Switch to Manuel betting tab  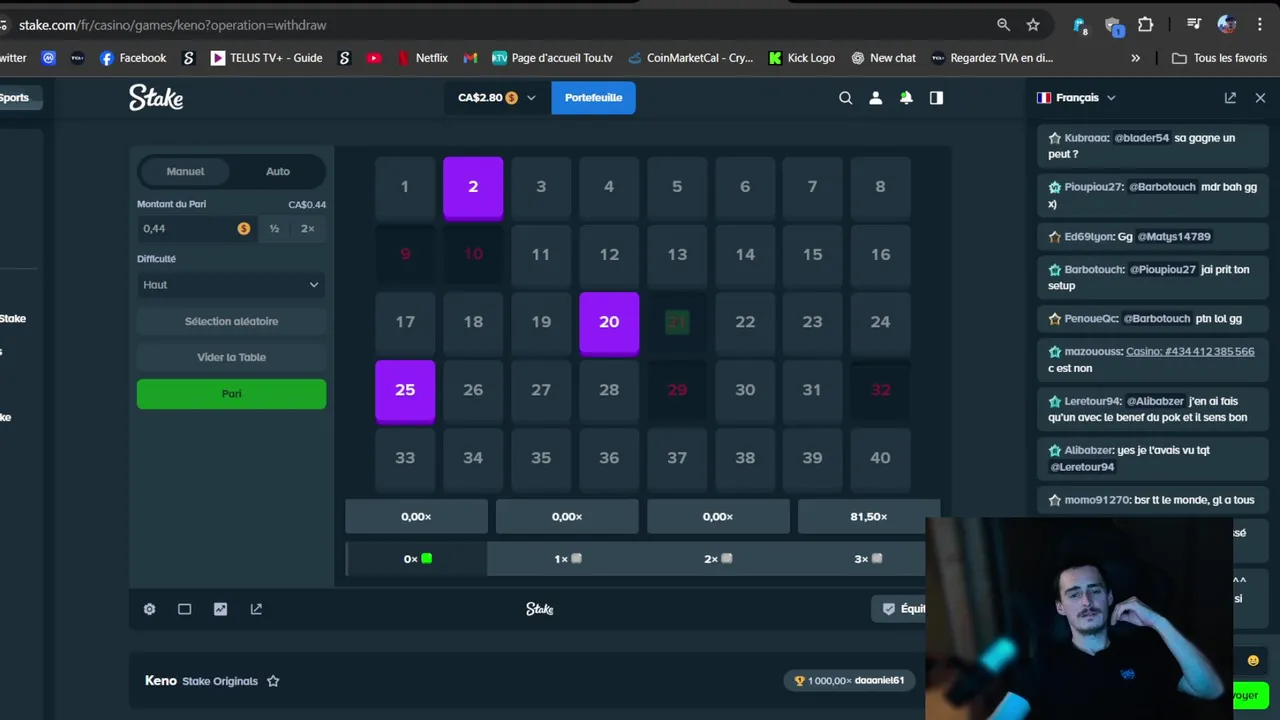185,171
